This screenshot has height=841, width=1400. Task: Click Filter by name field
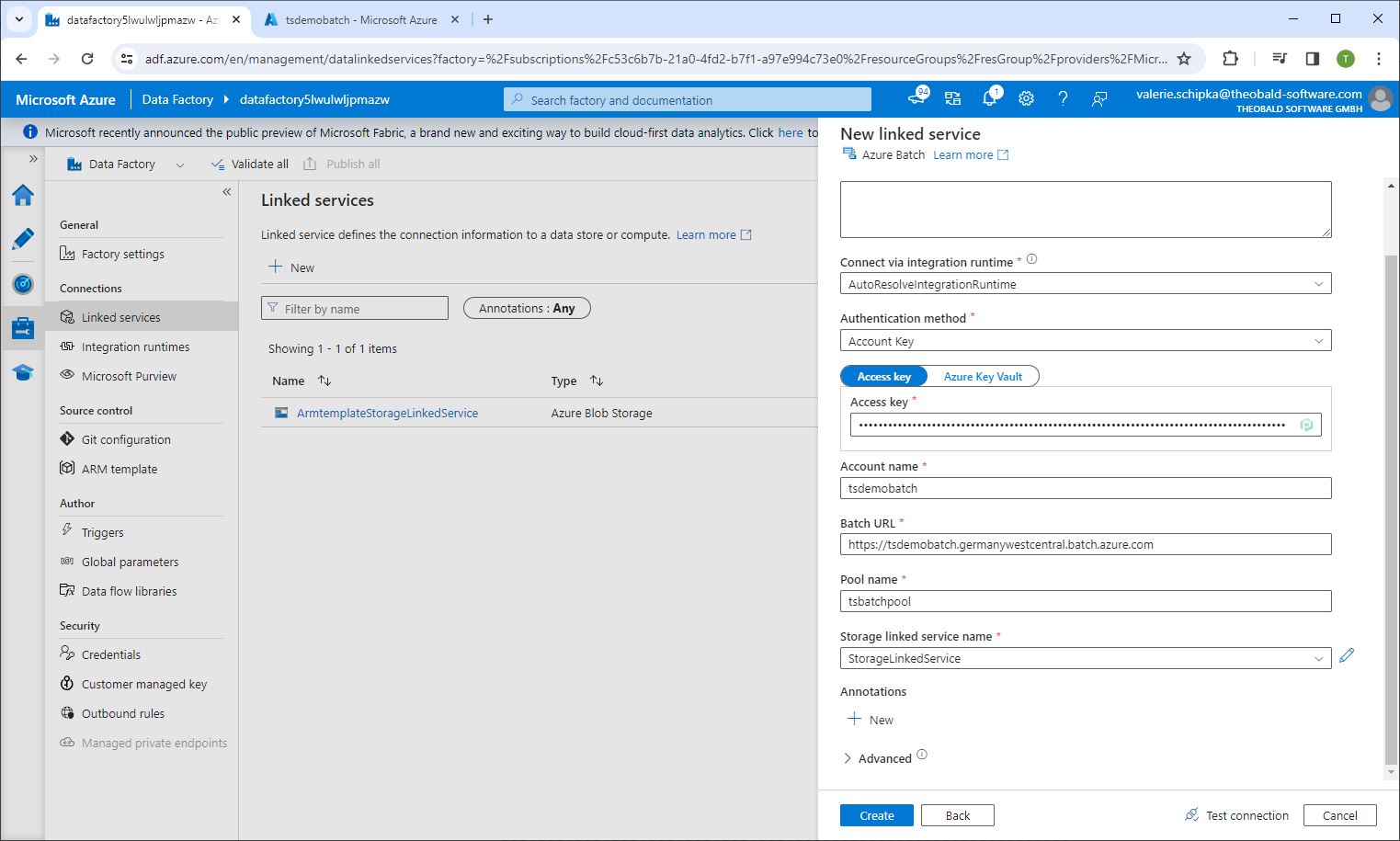(355, 308)
